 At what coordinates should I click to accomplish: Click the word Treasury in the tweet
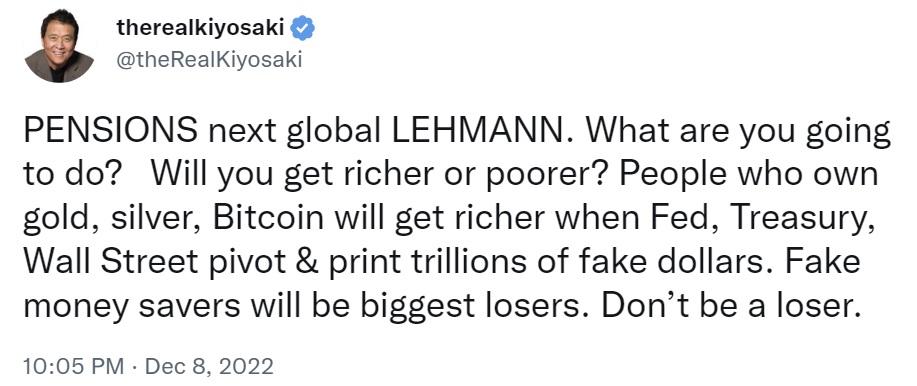pyautogui.click(x=803, y=220)
